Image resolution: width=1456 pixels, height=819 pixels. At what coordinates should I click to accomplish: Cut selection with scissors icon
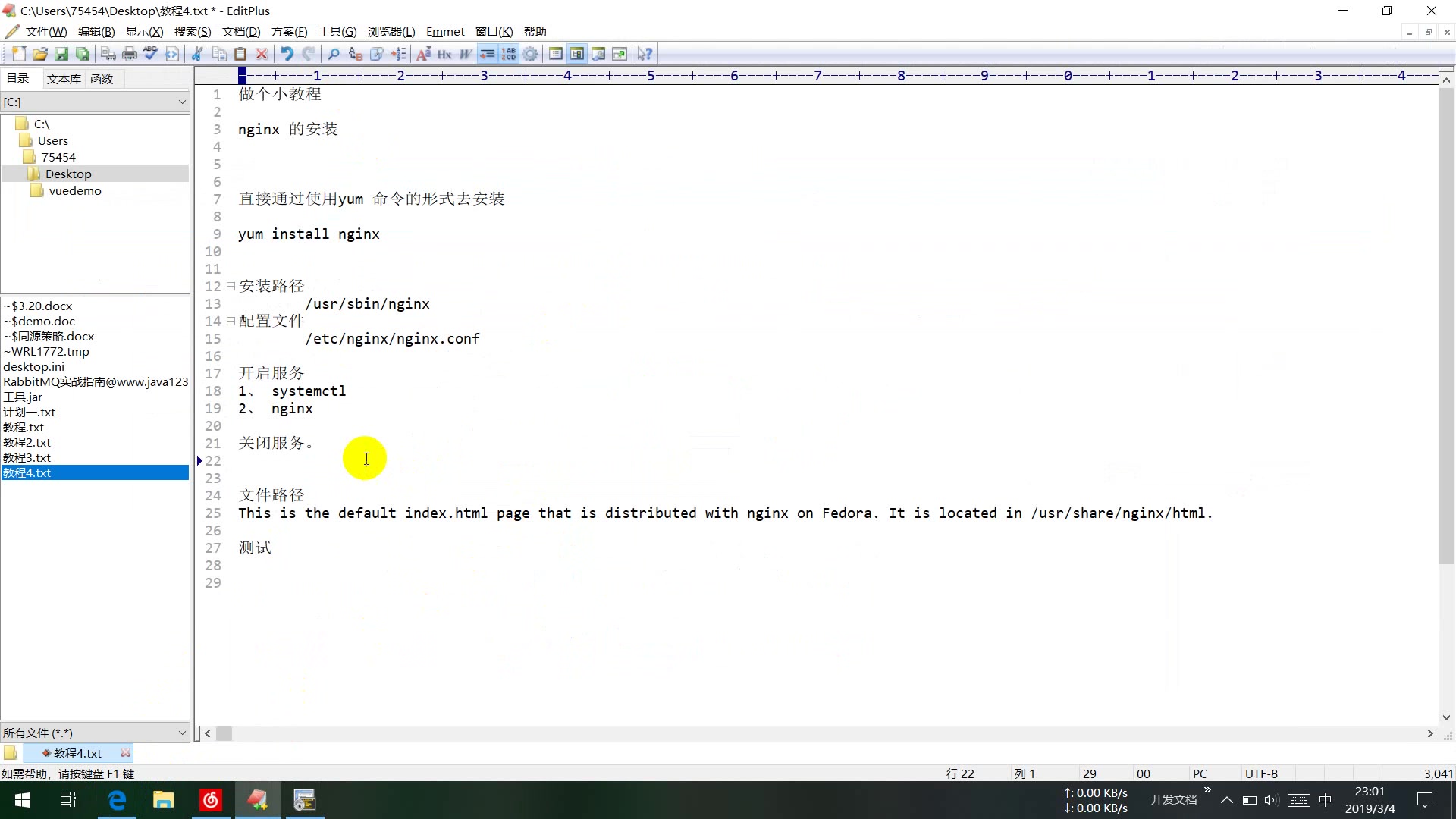click(197, 54)
